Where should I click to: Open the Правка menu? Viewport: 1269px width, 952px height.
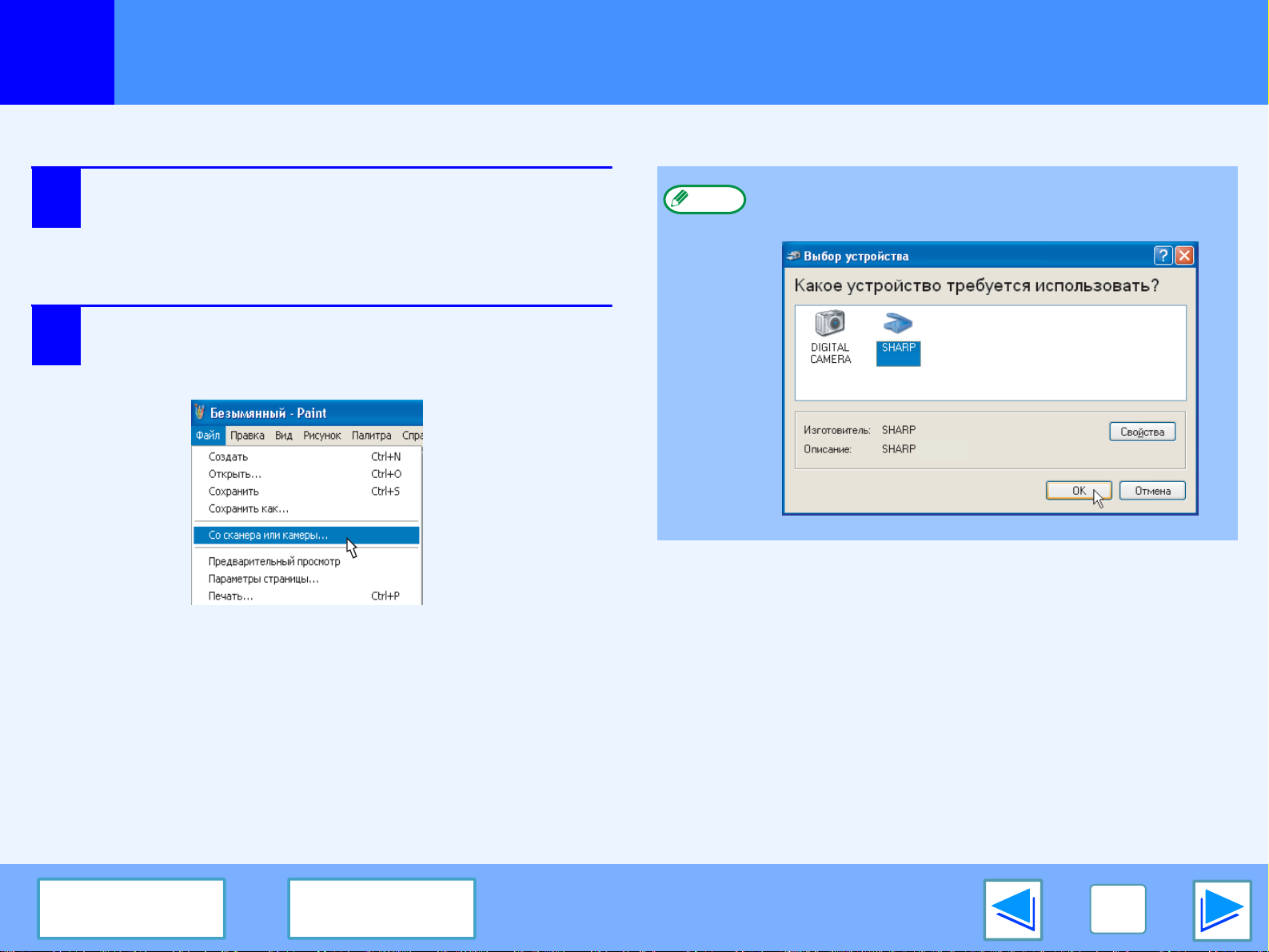click(247, 436)
